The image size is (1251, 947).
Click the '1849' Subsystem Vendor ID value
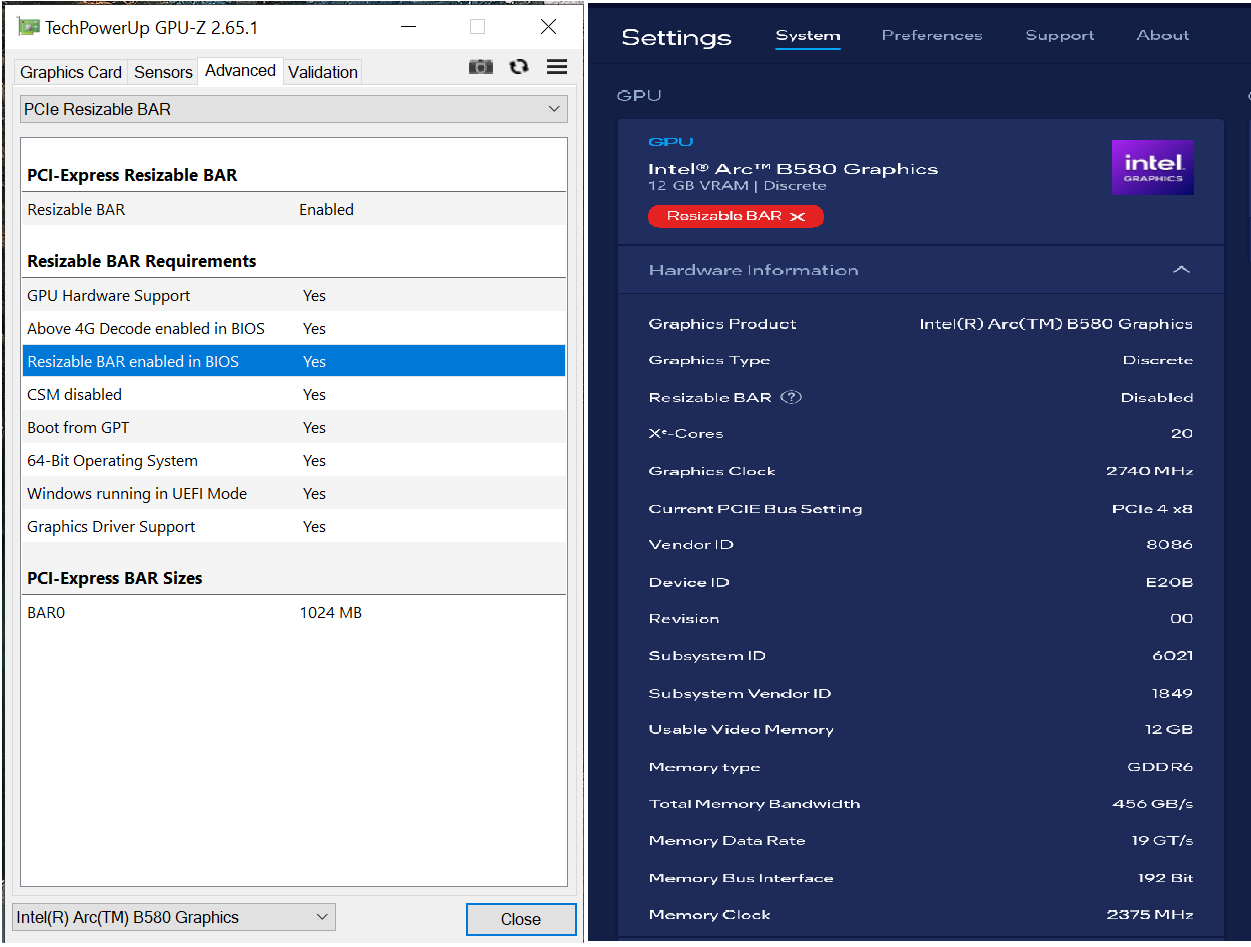(x=1173, y=693)
